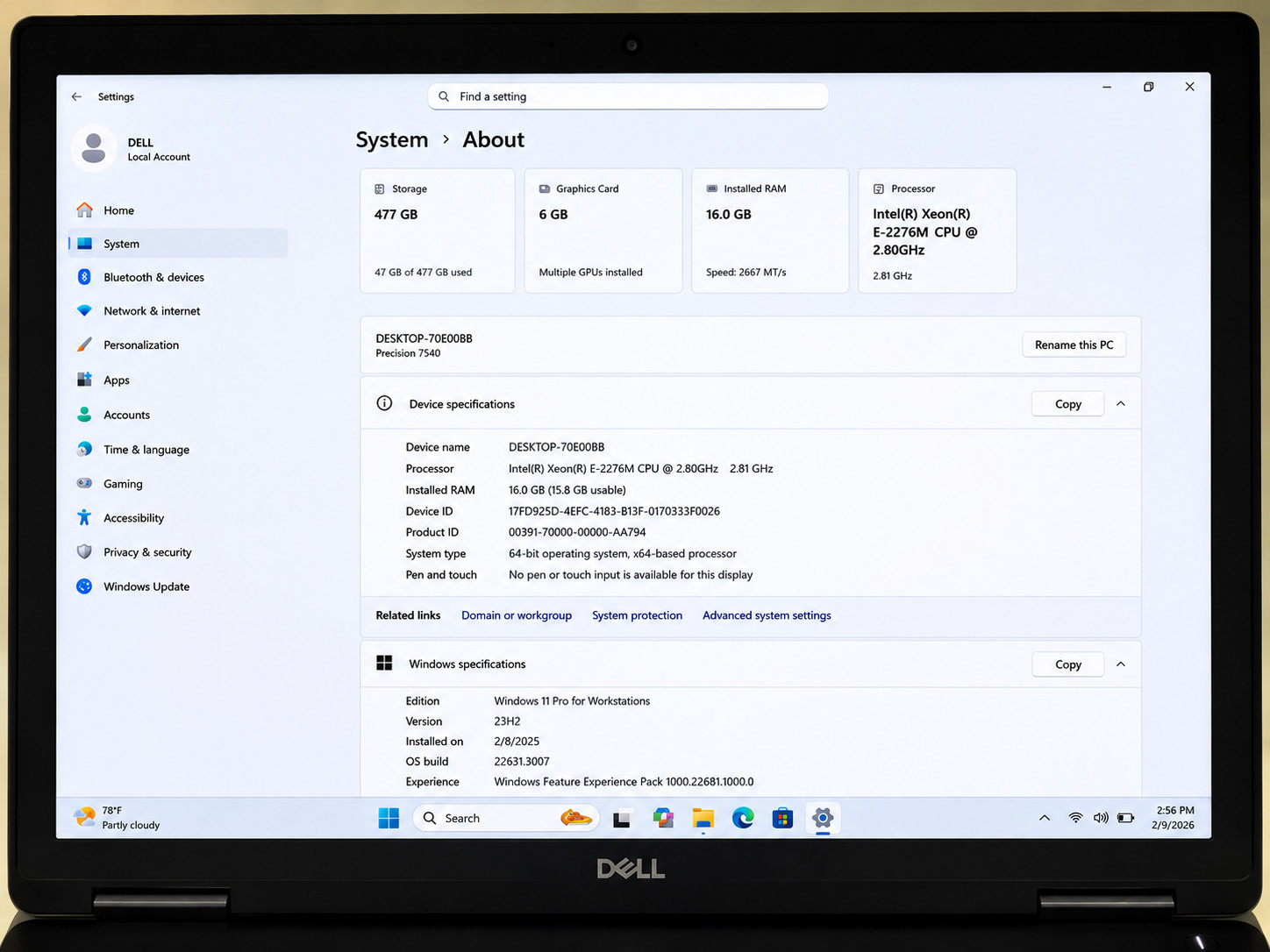This screenshot has height=952, width=1270.
Task: Open the Processor info card
Action: click(x=938, y=231)
